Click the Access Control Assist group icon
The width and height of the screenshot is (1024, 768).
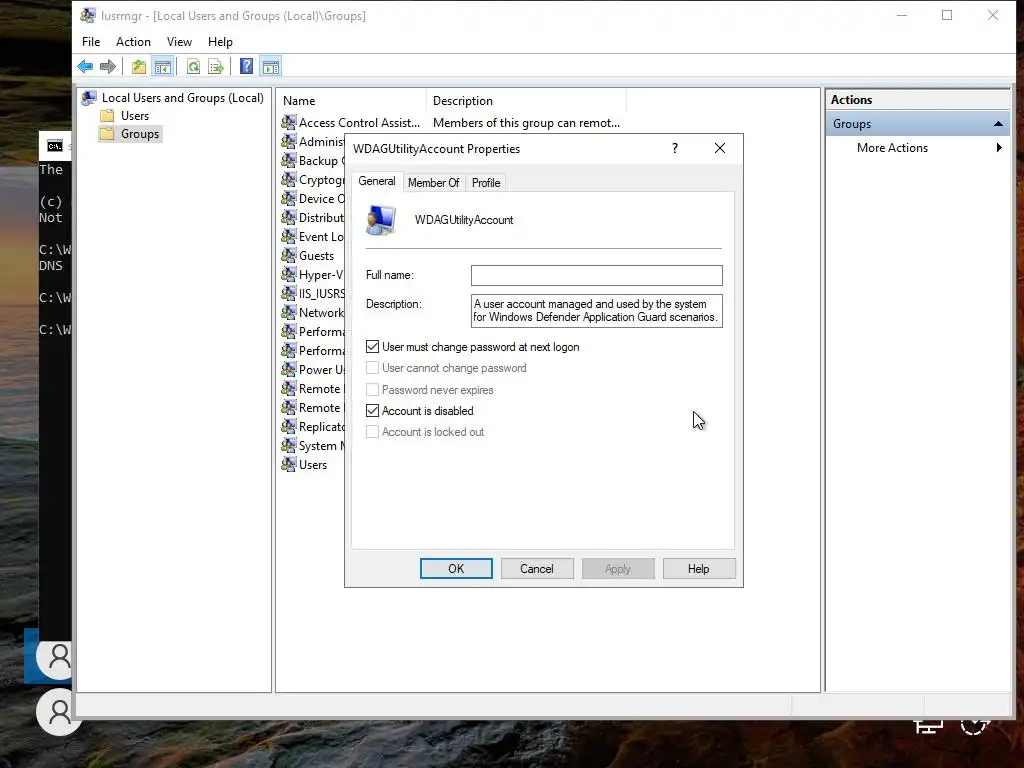(x=289, y=122)
